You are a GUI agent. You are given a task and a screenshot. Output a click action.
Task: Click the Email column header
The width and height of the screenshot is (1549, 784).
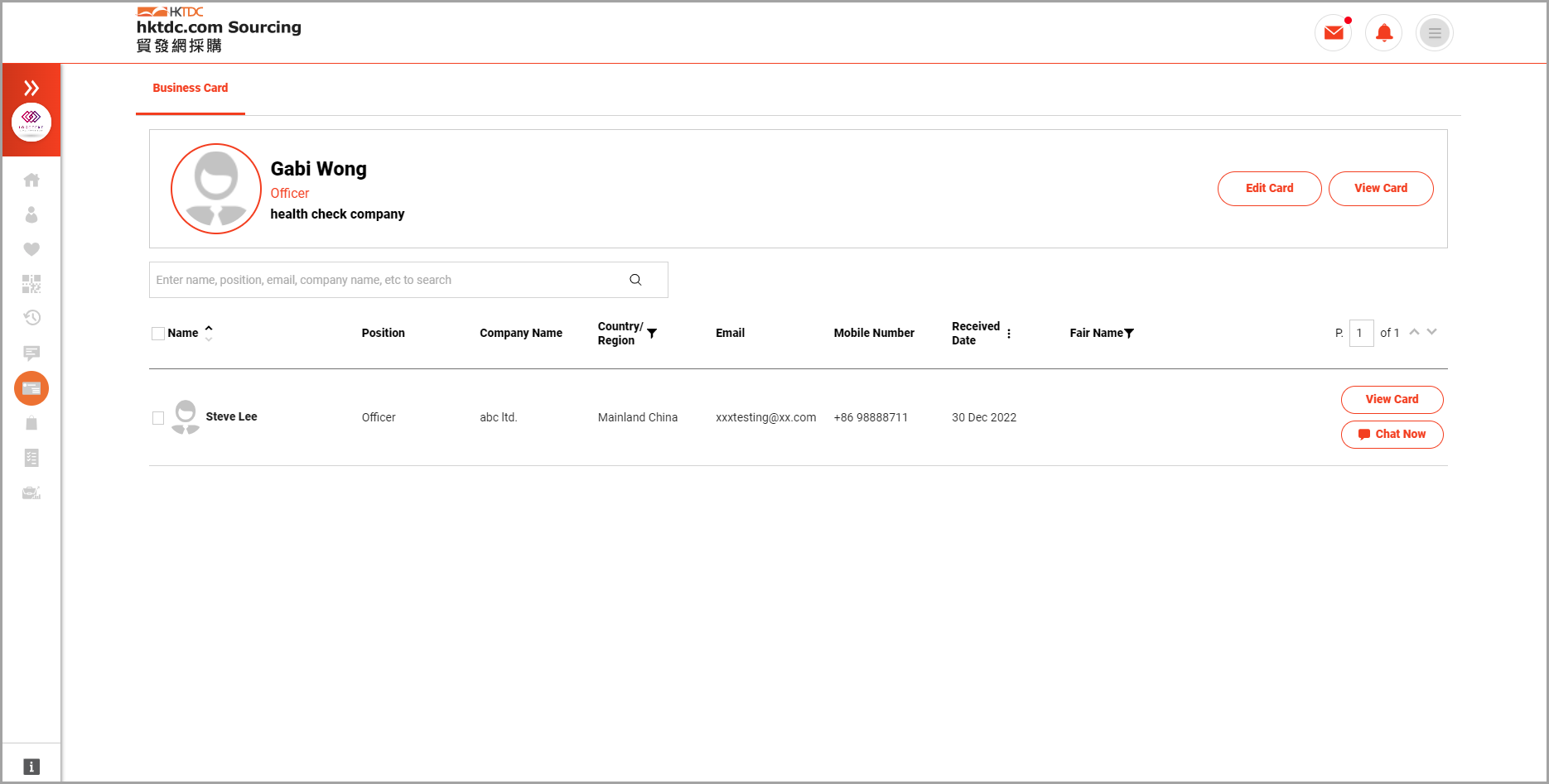[731, 333]
